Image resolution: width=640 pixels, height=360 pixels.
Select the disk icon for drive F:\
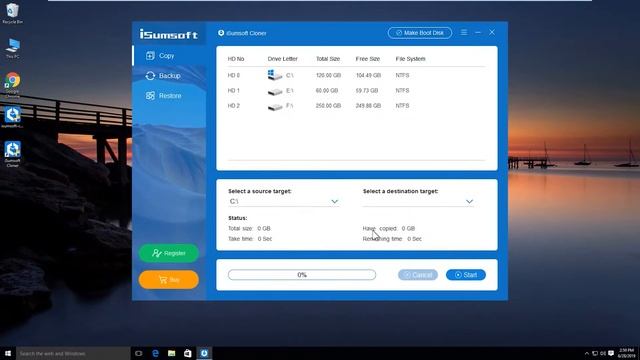point(275,107)
